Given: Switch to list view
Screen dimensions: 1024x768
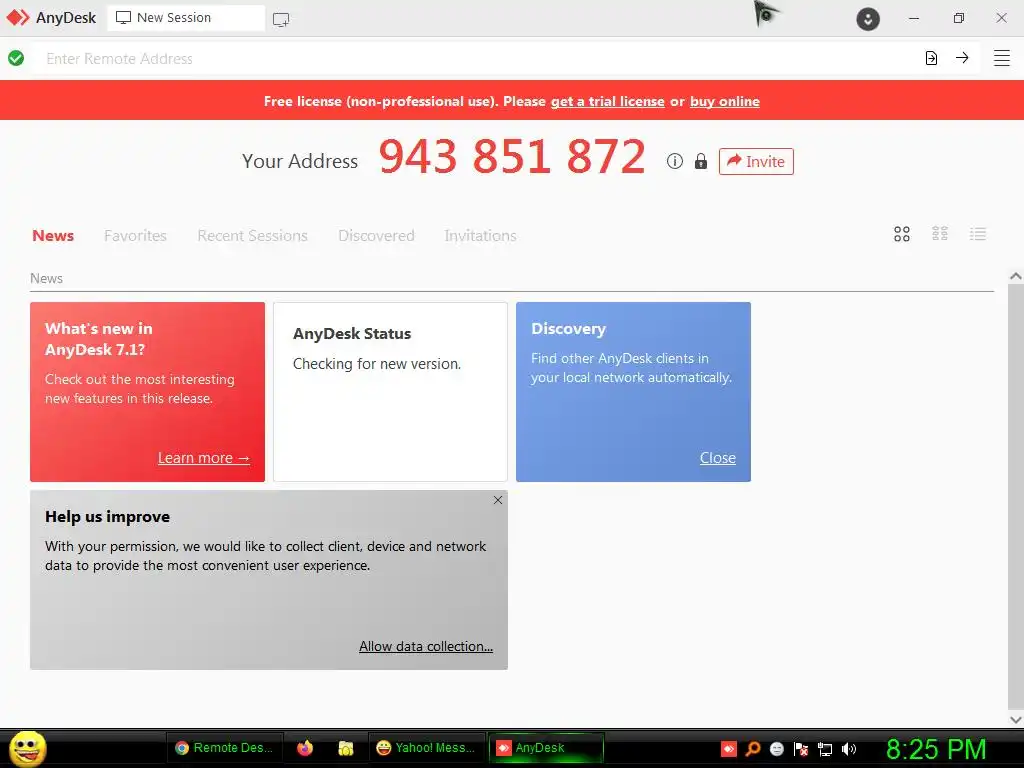Looking at the screenshot, I should tap(978, 234).
